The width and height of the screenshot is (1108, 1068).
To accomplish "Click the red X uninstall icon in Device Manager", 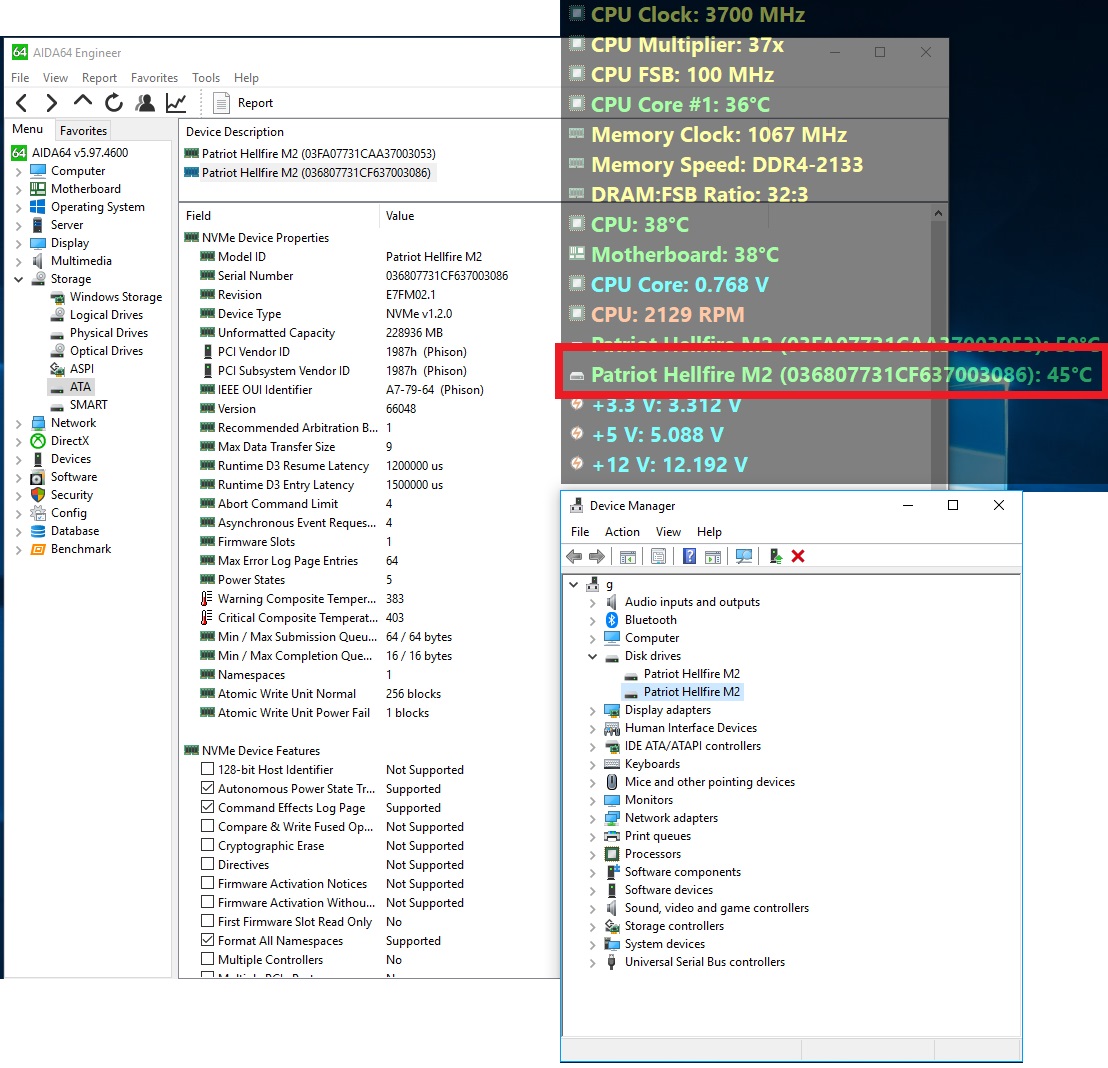I will coord(798,556).
